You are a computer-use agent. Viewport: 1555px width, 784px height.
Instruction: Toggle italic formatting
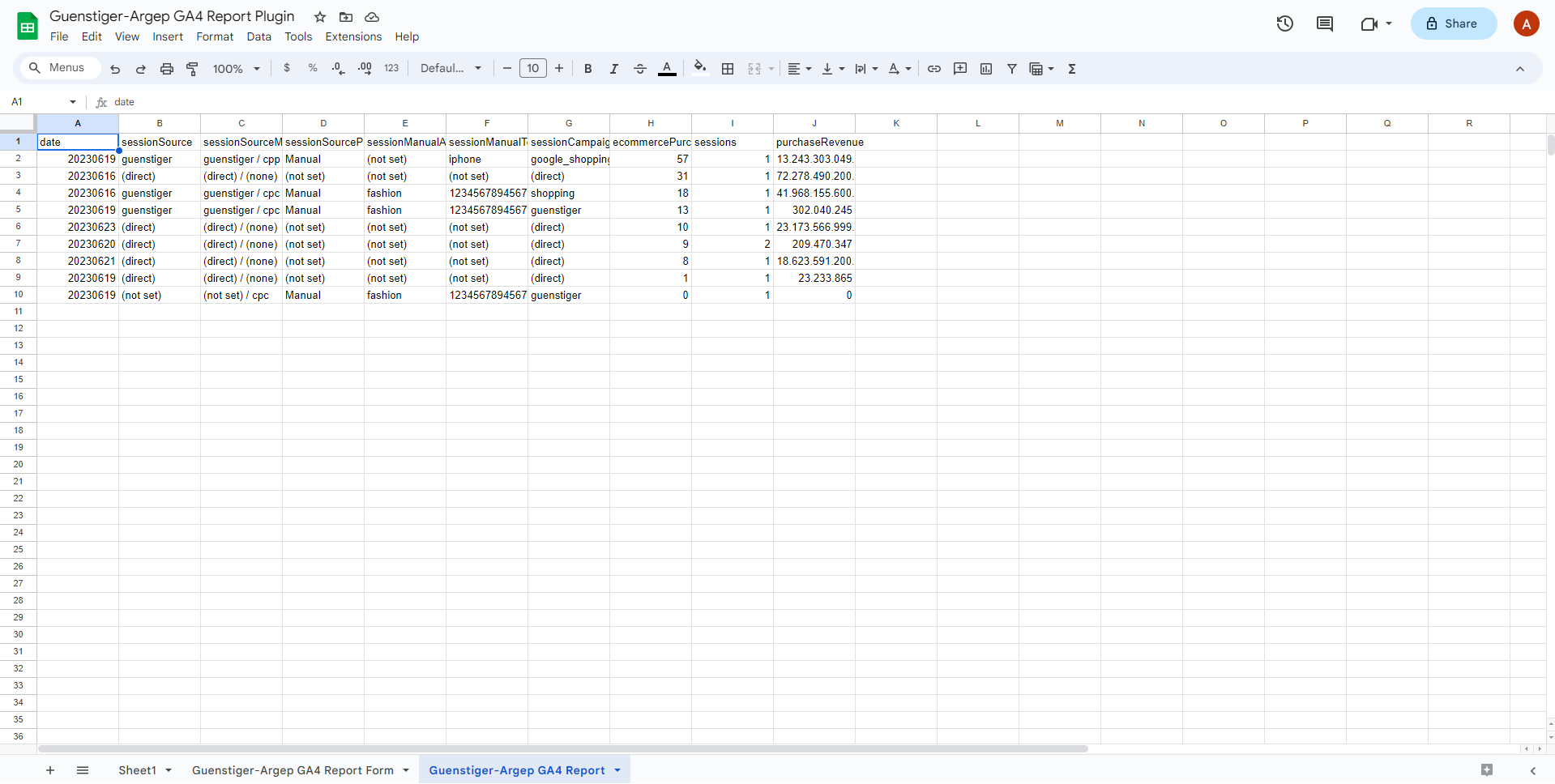[x=614, y=69]
